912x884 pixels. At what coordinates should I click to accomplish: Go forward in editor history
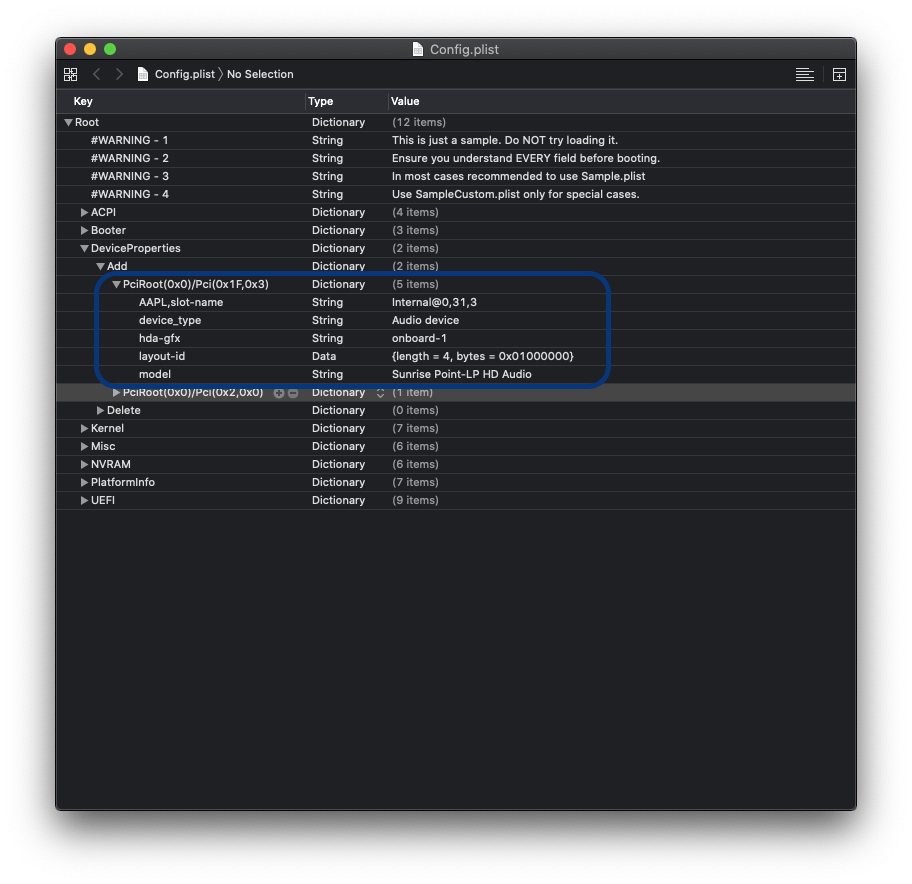pos(119,74)
